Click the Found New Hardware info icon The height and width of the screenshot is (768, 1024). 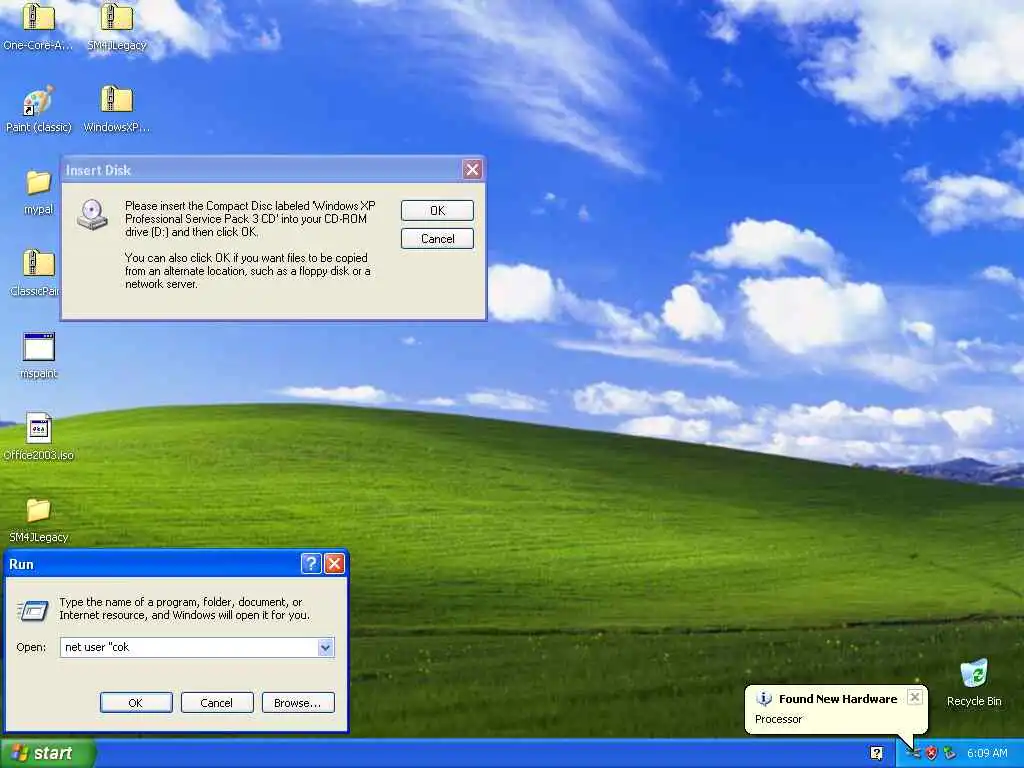coord(763,699)
